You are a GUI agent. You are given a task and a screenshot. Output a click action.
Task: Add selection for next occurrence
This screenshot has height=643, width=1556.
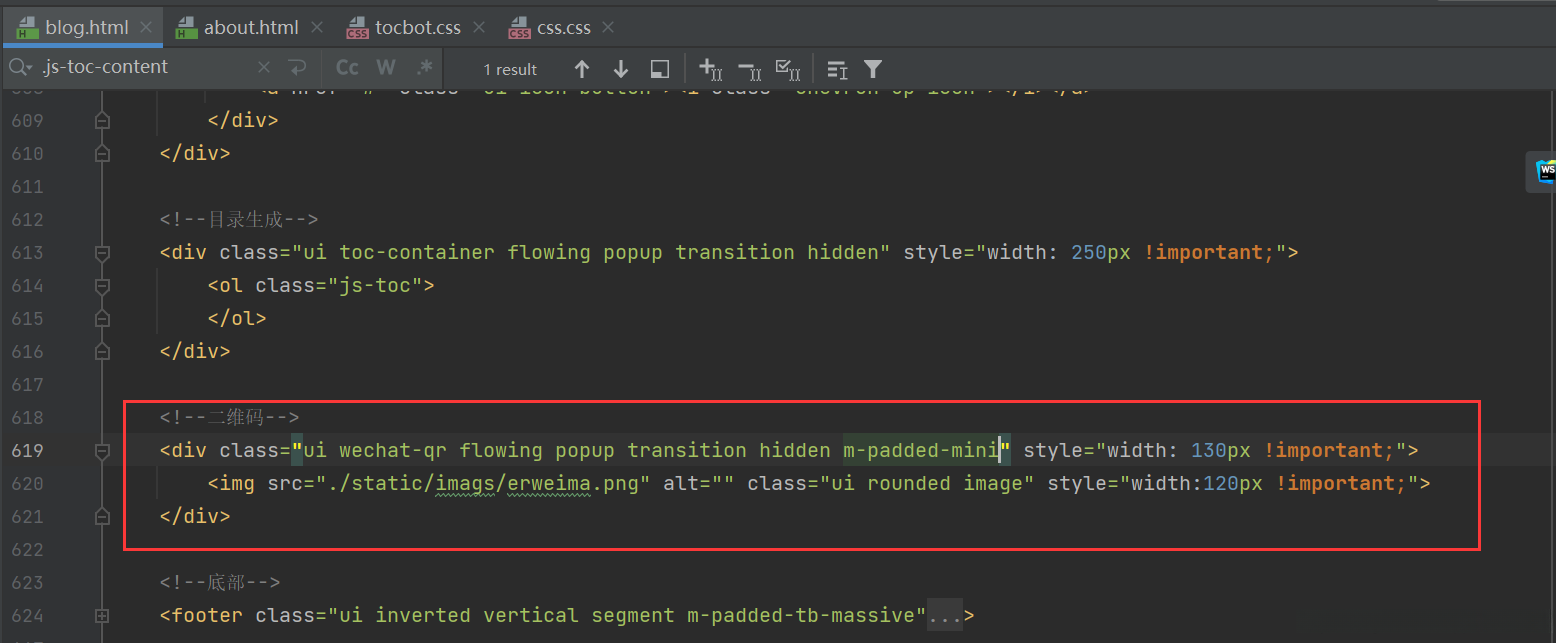(710, 69)
